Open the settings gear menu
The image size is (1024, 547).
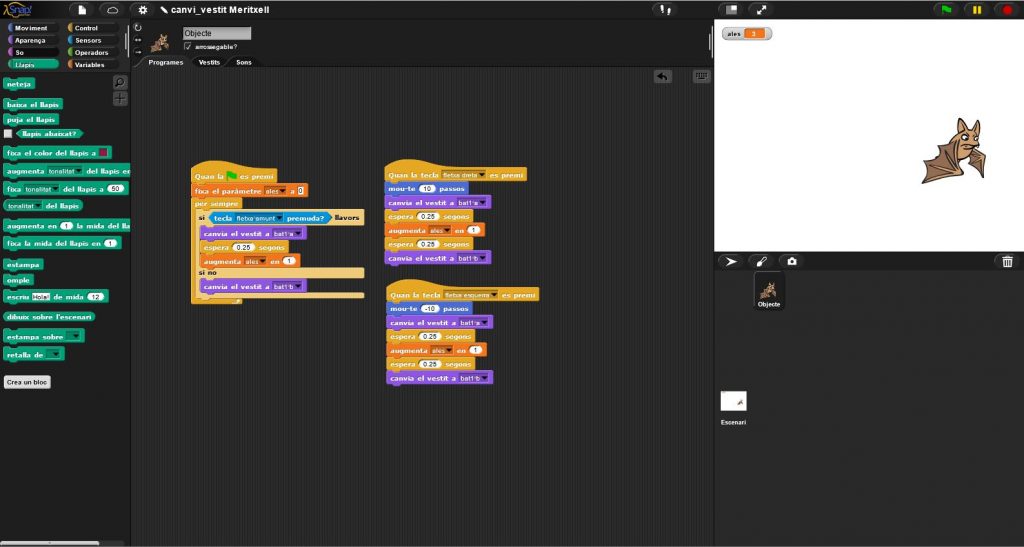(143, 9)
